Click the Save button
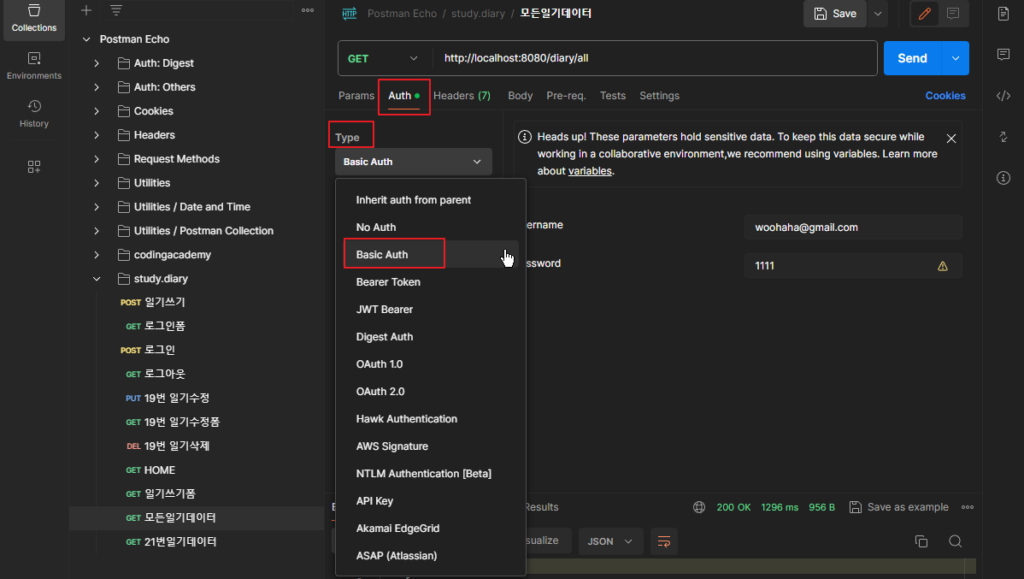Image resolution: width=1024 pixels, height=579 pixels. [835, 14]
